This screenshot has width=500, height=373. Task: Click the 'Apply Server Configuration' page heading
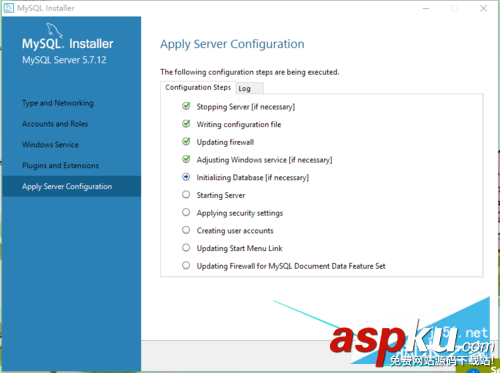pyautogui.click(x=232, y=44)
